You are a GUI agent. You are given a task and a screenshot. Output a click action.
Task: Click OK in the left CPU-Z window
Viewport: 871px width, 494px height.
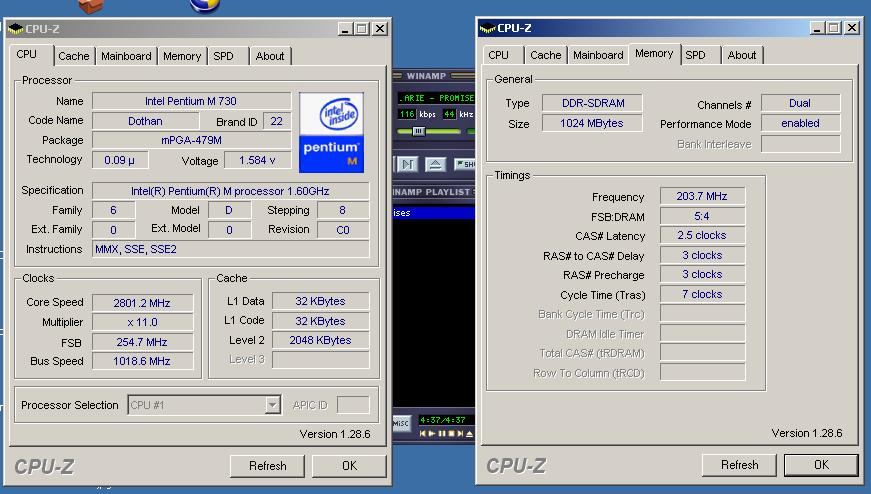349,466
